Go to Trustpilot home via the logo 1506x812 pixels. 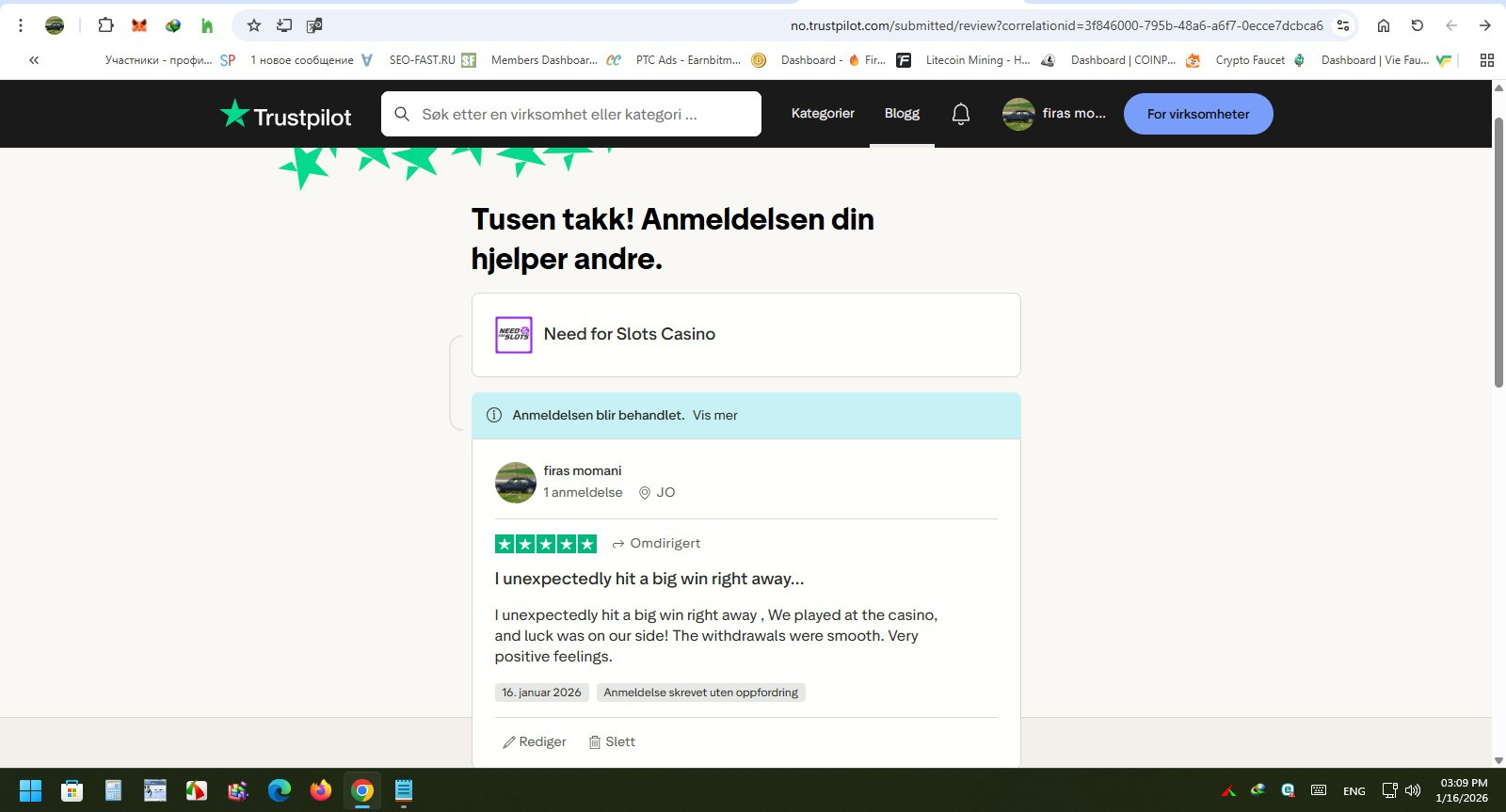coord(285,115)
